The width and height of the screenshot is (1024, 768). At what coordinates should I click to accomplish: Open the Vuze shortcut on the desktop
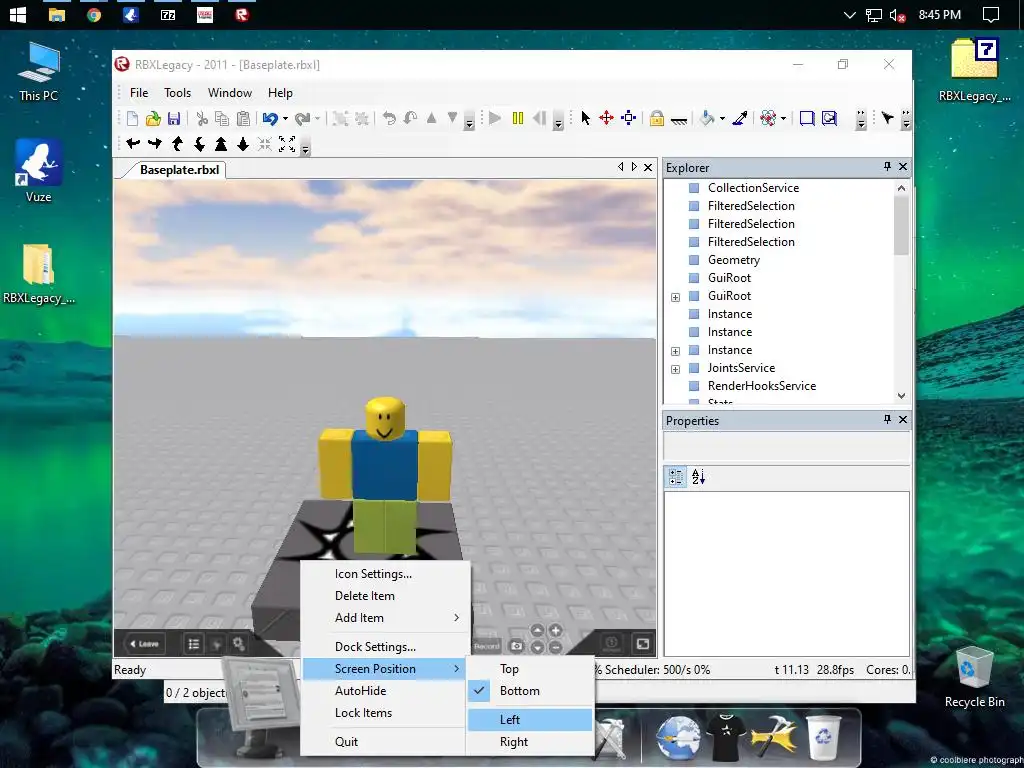38,171
